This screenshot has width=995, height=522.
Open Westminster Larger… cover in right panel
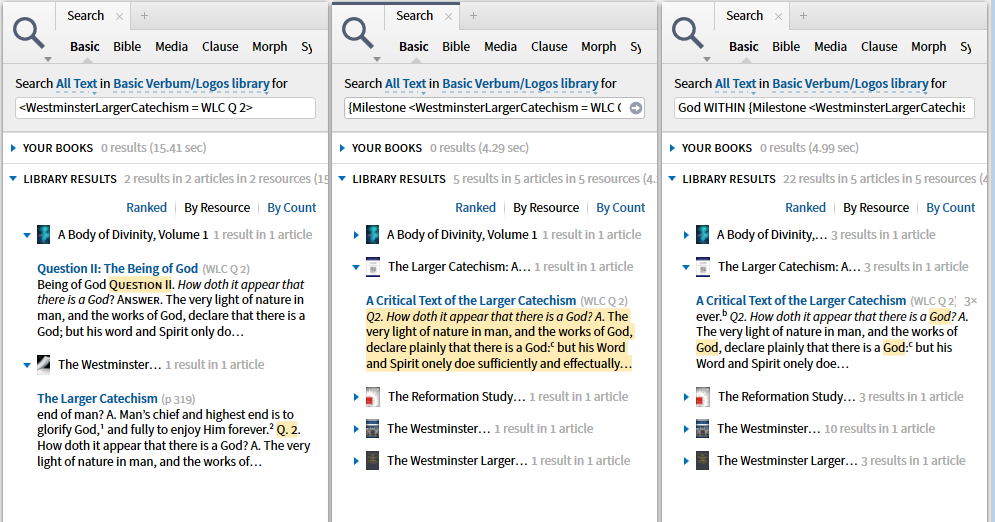702,460
